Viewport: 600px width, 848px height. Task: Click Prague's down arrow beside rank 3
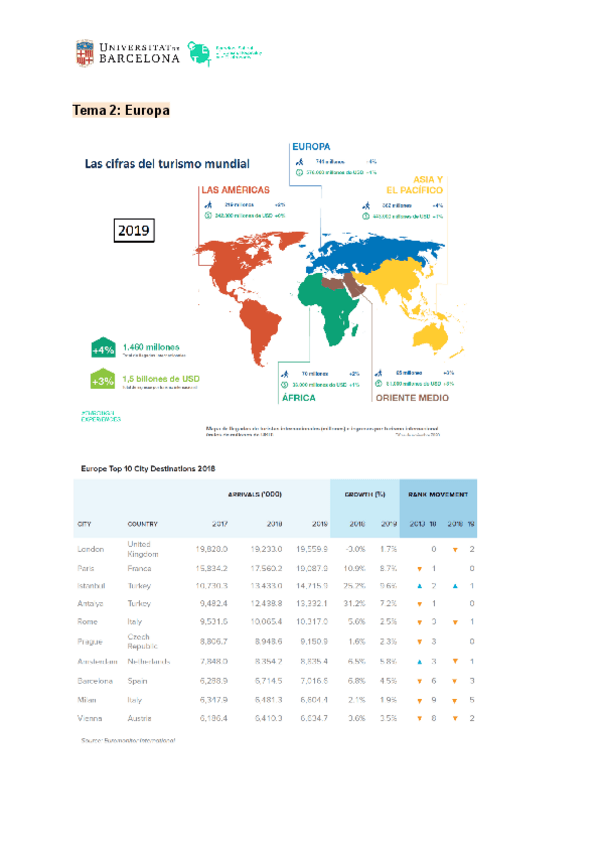click(x=419, y=642)
